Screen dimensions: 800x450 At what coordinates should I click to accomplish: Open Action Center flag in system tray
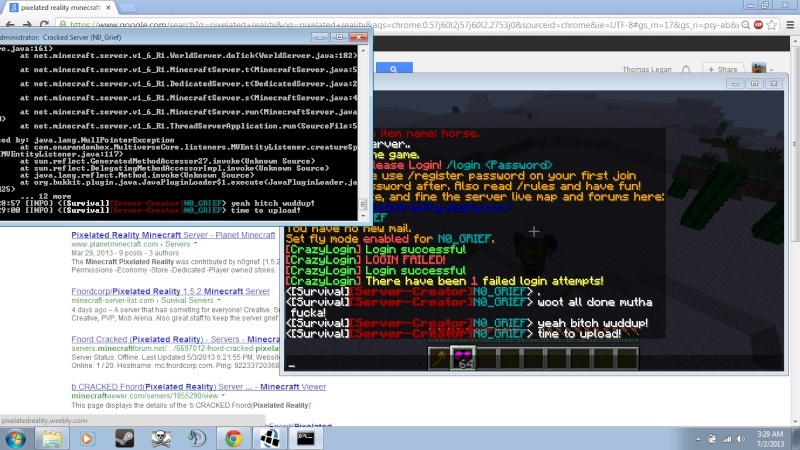pyautogui.click(x=712, y=439)
